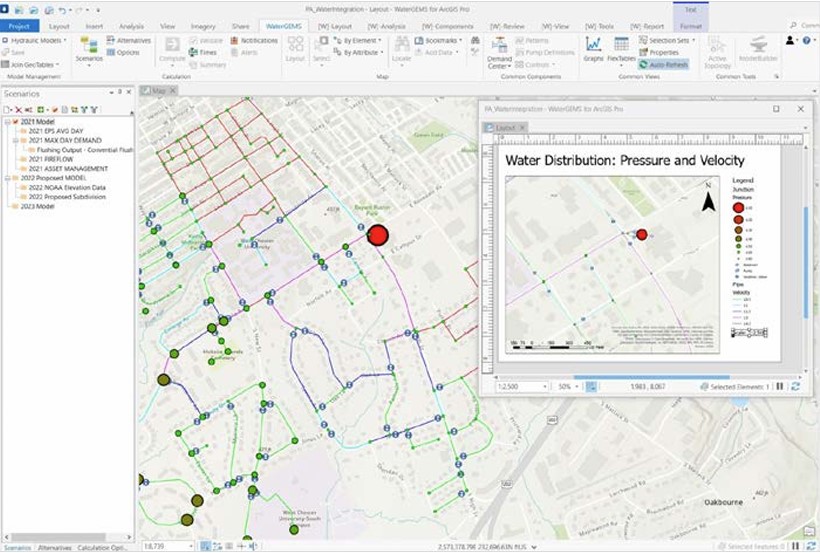Switch to the Analysis ribbon tab
The height and width of the screenshot is (553, 820).
pos(131,26)
